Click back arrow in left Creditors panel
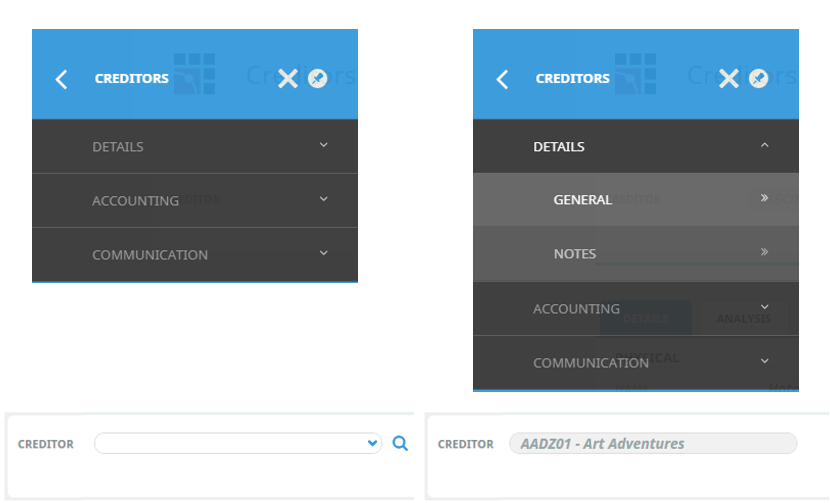Viewport: 830px width, 503px height. (x=62, y=79)
